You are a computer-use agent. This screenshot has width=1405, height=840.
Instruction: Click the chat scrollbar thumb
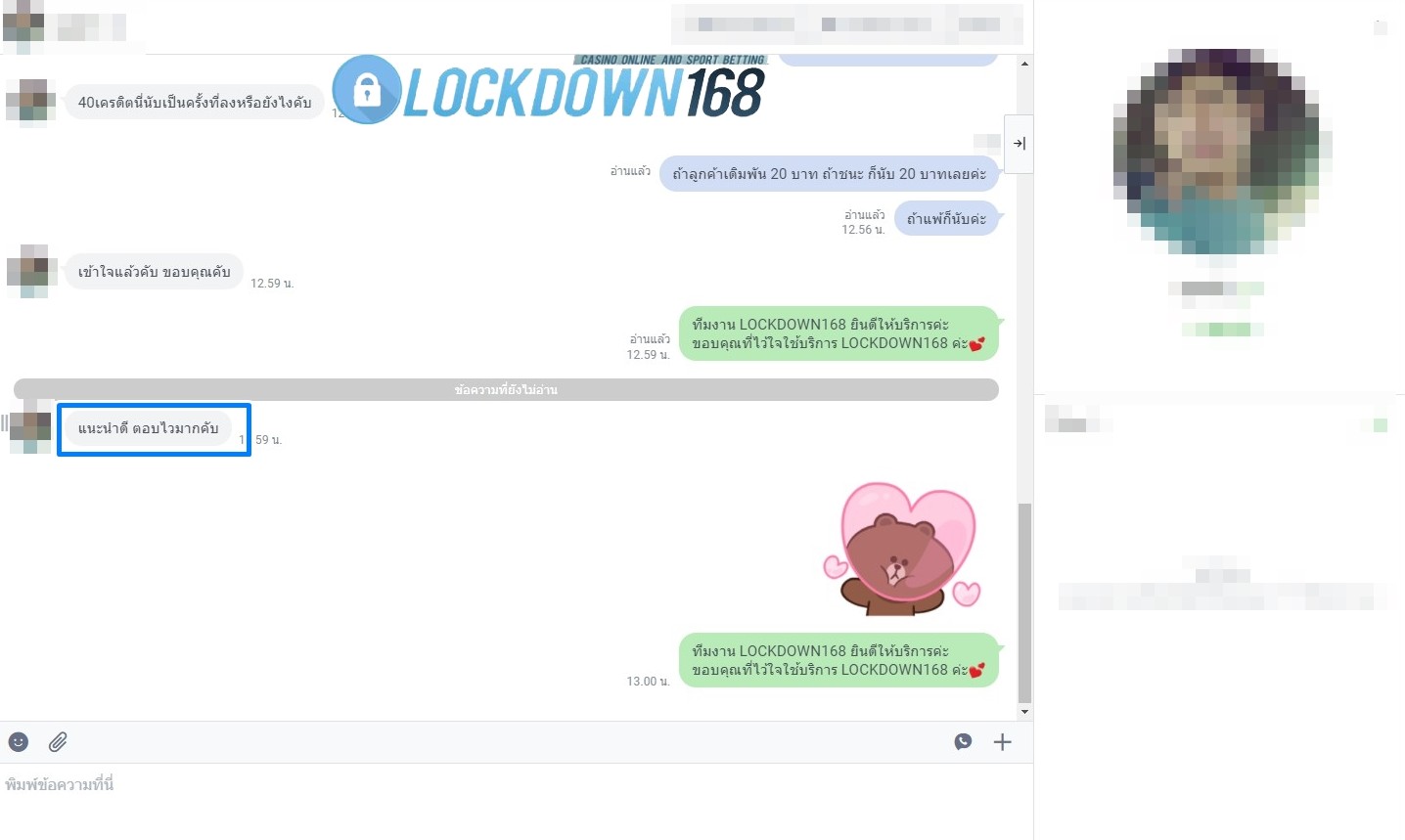[1024, 602]
